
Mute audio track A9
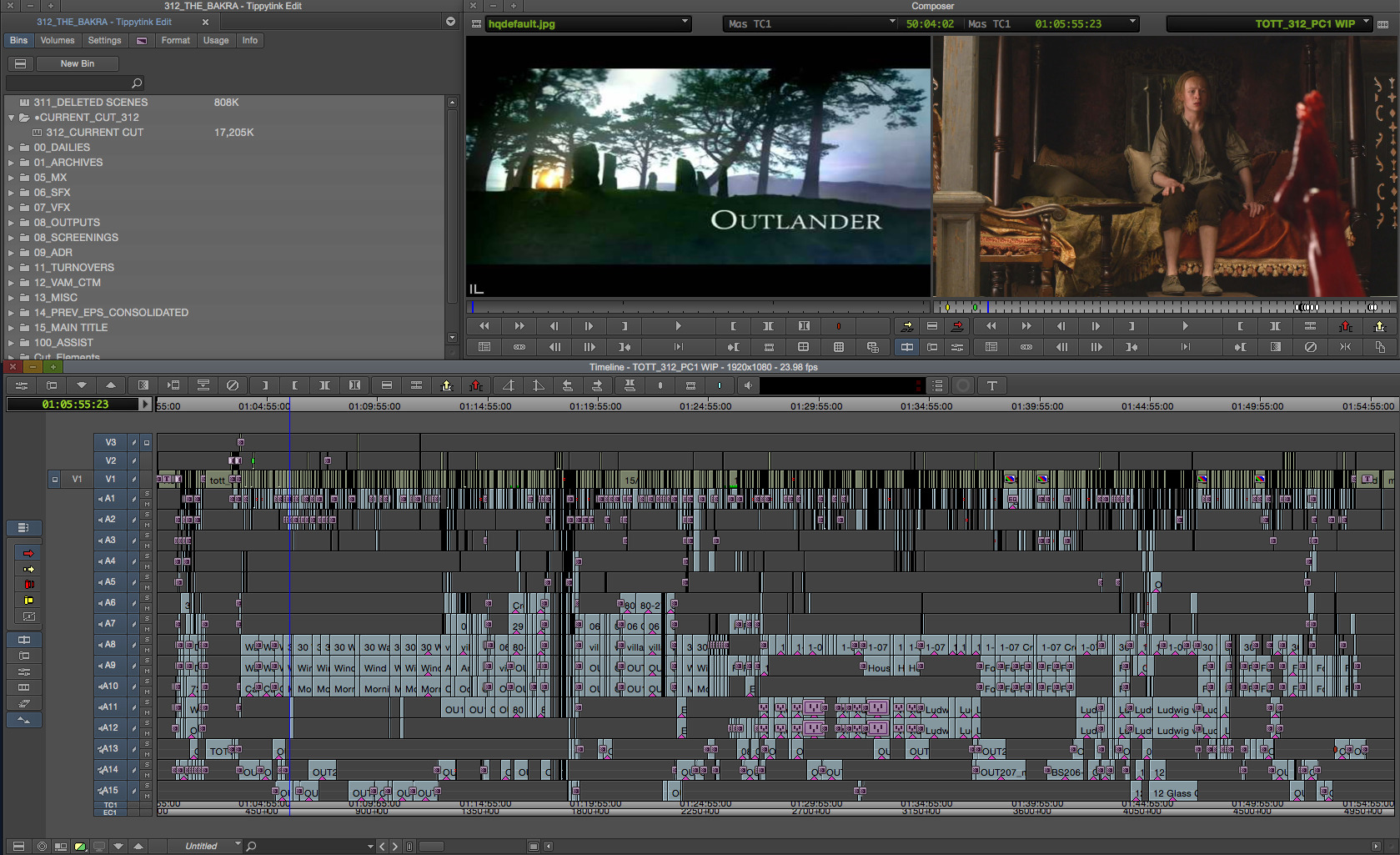pyautogui.click(x=147, y=671)
